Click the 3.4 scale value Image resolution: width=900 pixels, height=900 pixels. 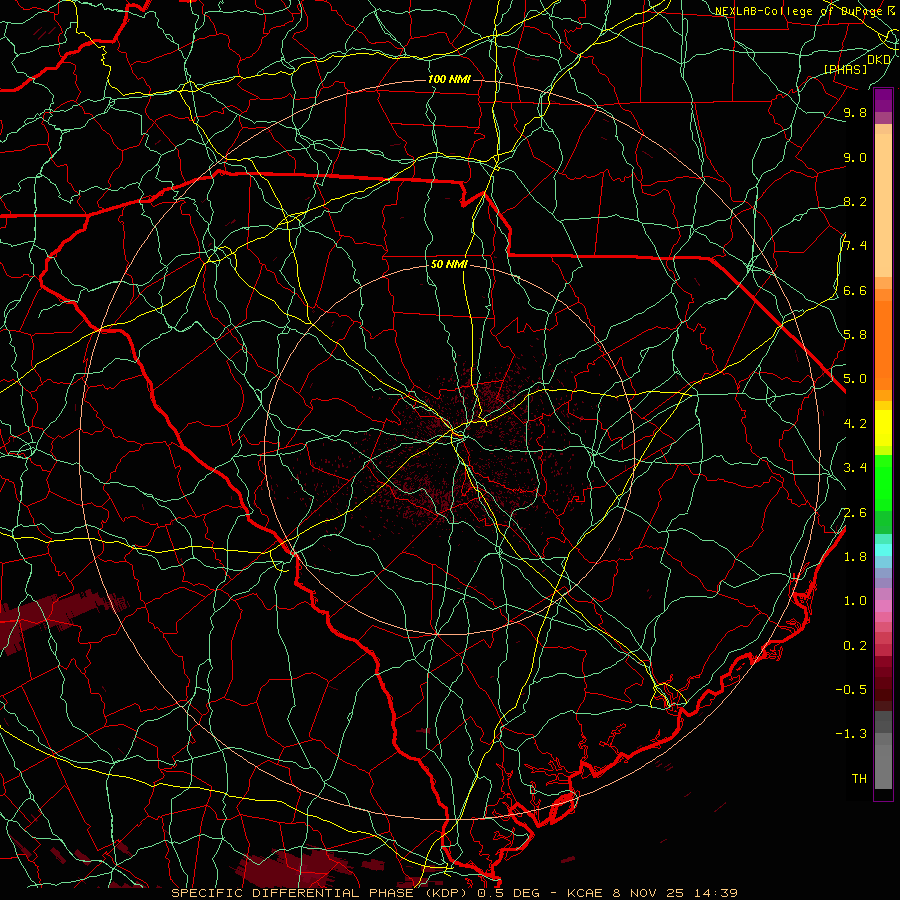[x=855, y=467]
